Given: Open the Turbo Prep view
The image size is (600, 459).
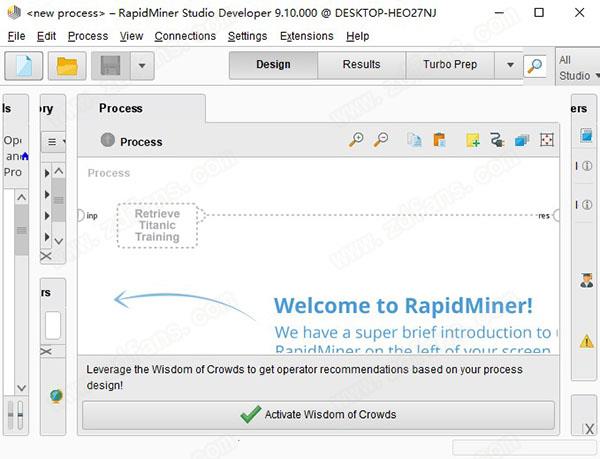Looking at the screenshot, I should pos(450,64).
